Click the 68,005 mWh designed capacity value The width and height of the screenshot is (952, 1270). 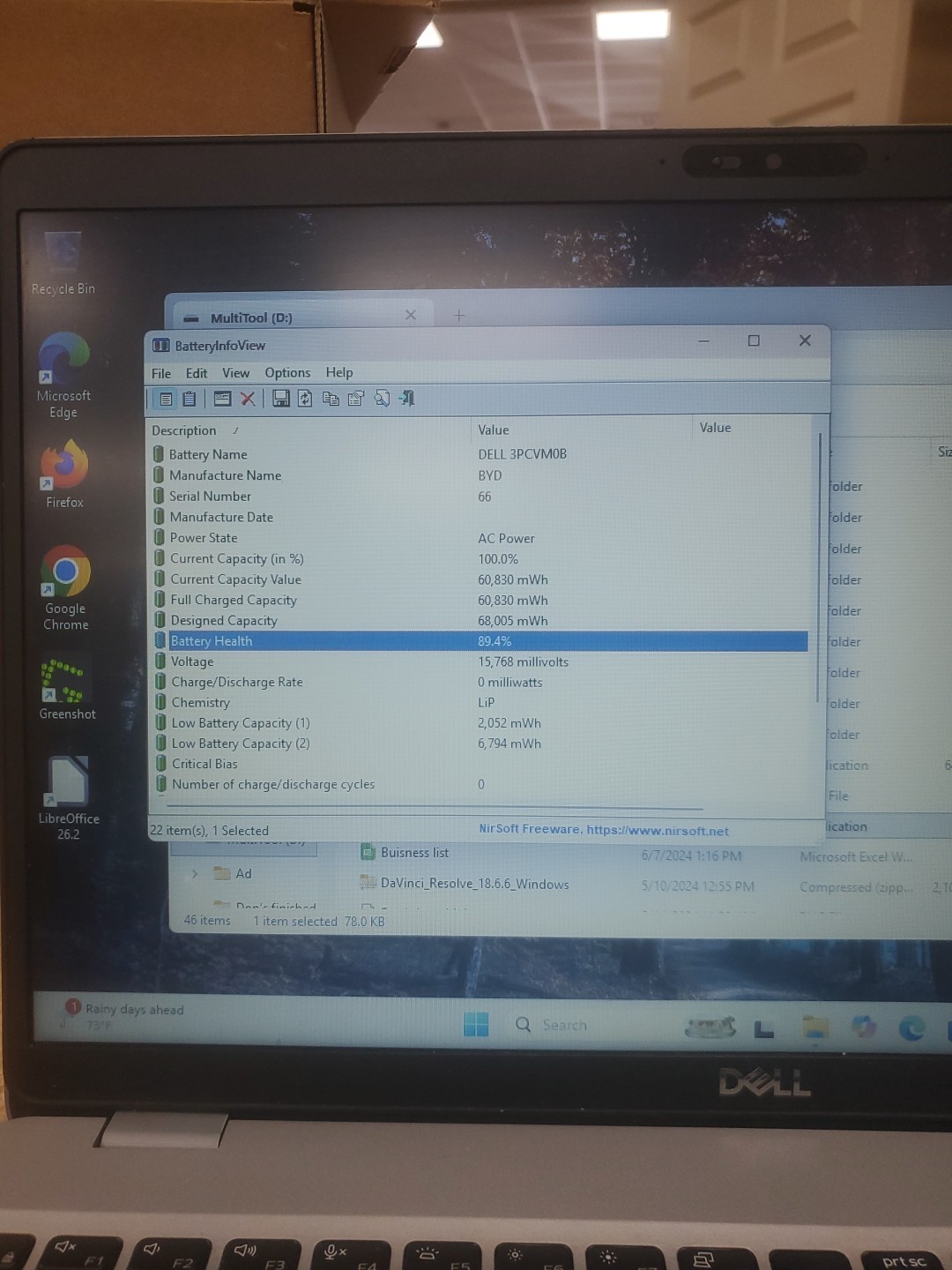click(x=513, y=621)
